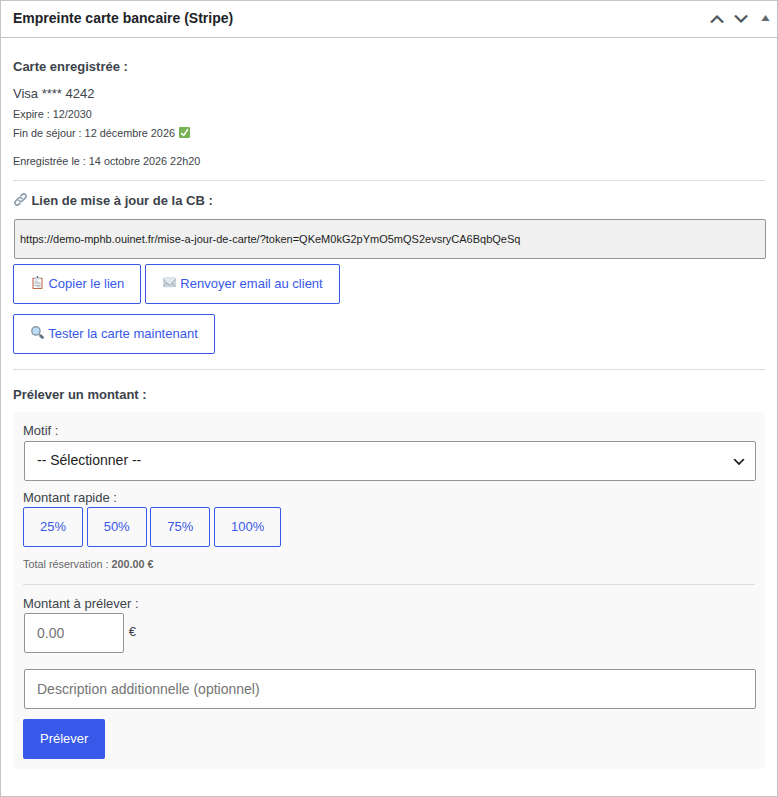Click the card update link URL field
This screenshot has height=797, width=778.
[x=390, y=239]
